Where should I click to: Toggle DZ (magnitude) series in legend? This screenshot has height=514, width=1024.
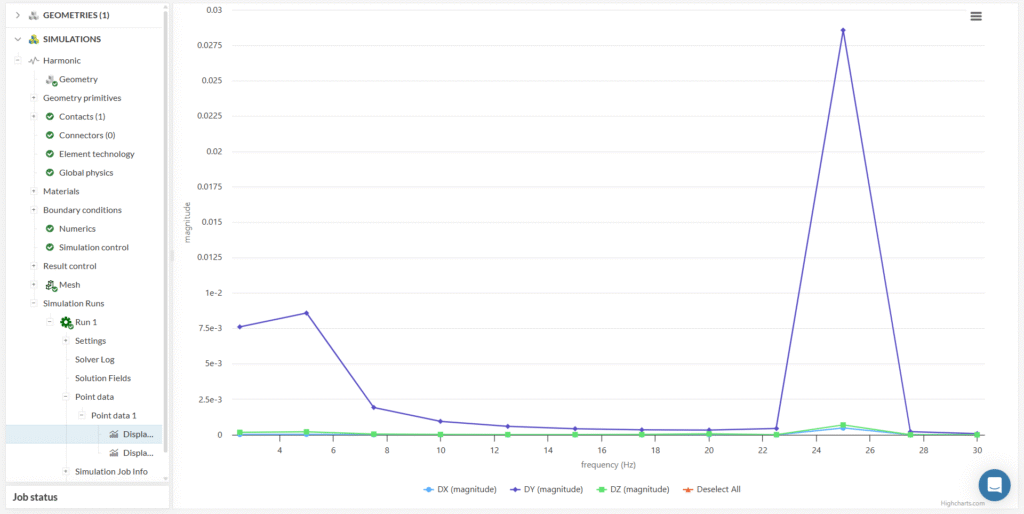pos(632,489)
